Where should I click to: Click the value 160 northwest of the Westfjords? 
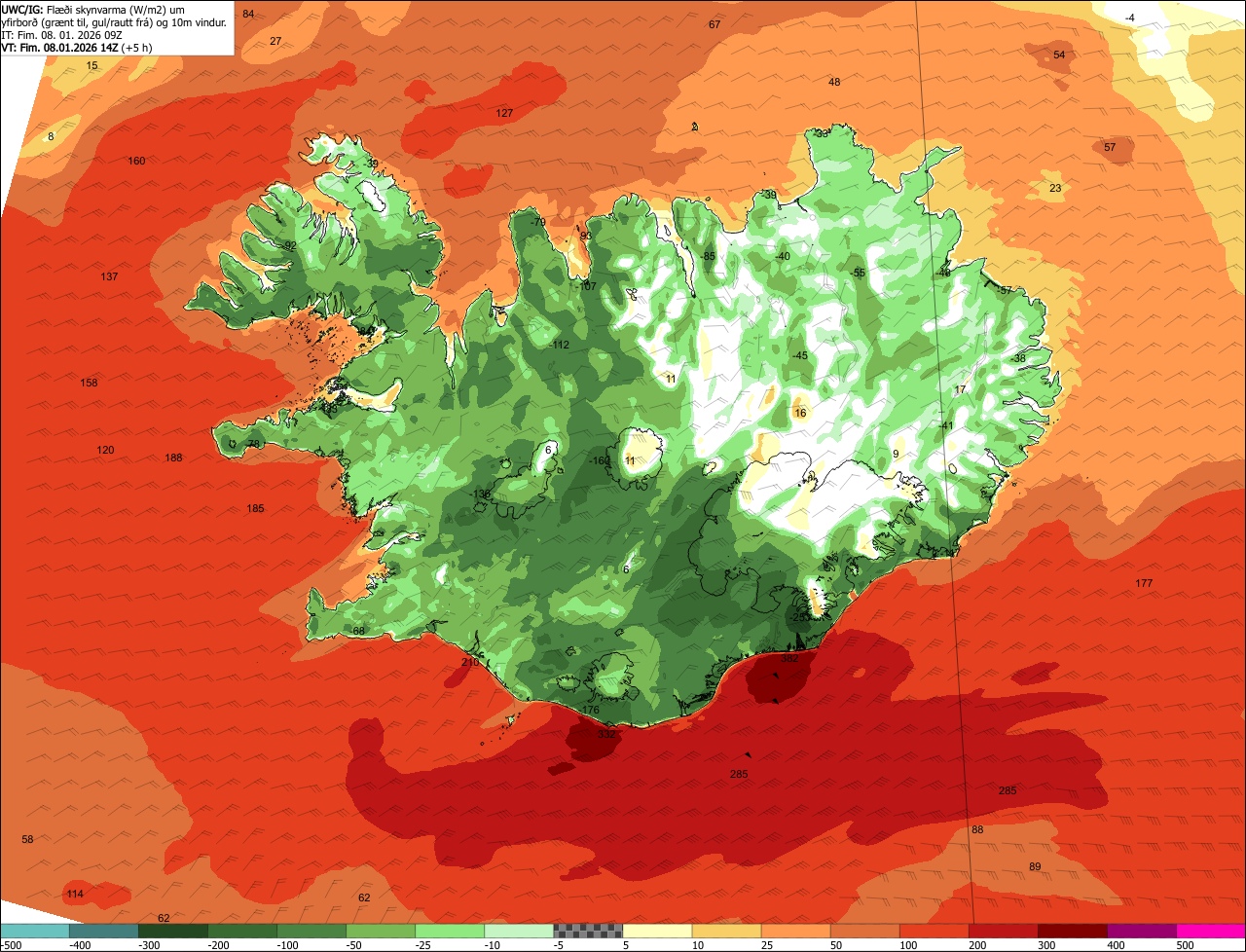136,161
